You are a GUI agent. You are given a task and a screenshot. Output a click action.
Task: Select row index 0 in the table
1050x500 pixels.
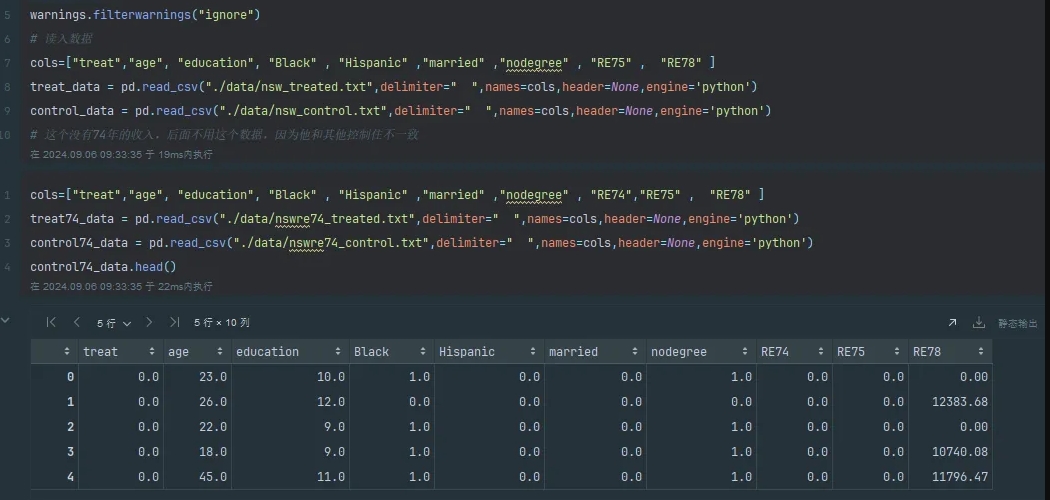70,377
